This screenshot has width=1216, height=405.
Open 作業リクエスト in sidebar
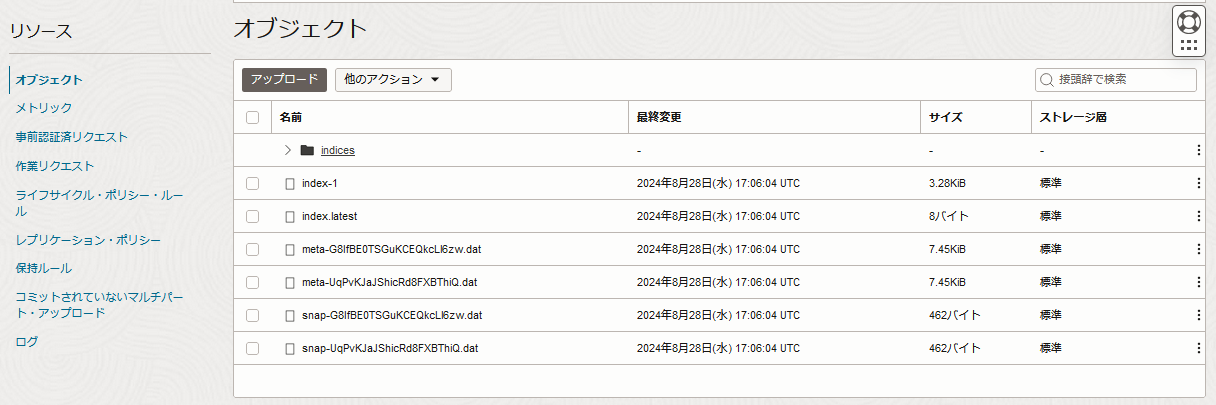click(54, 166)
